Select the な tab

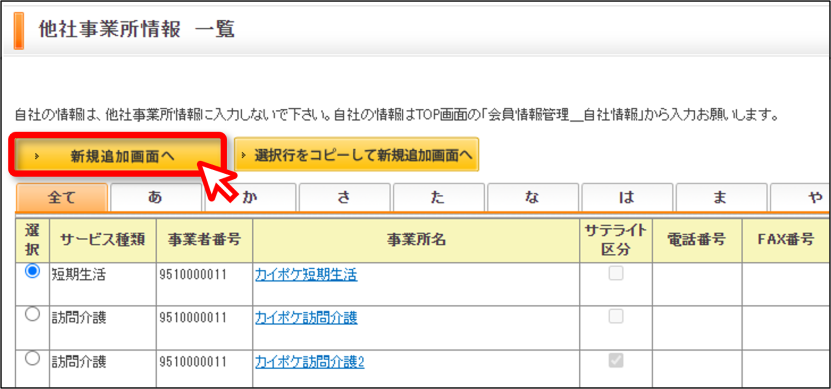(x=533, y=197)
